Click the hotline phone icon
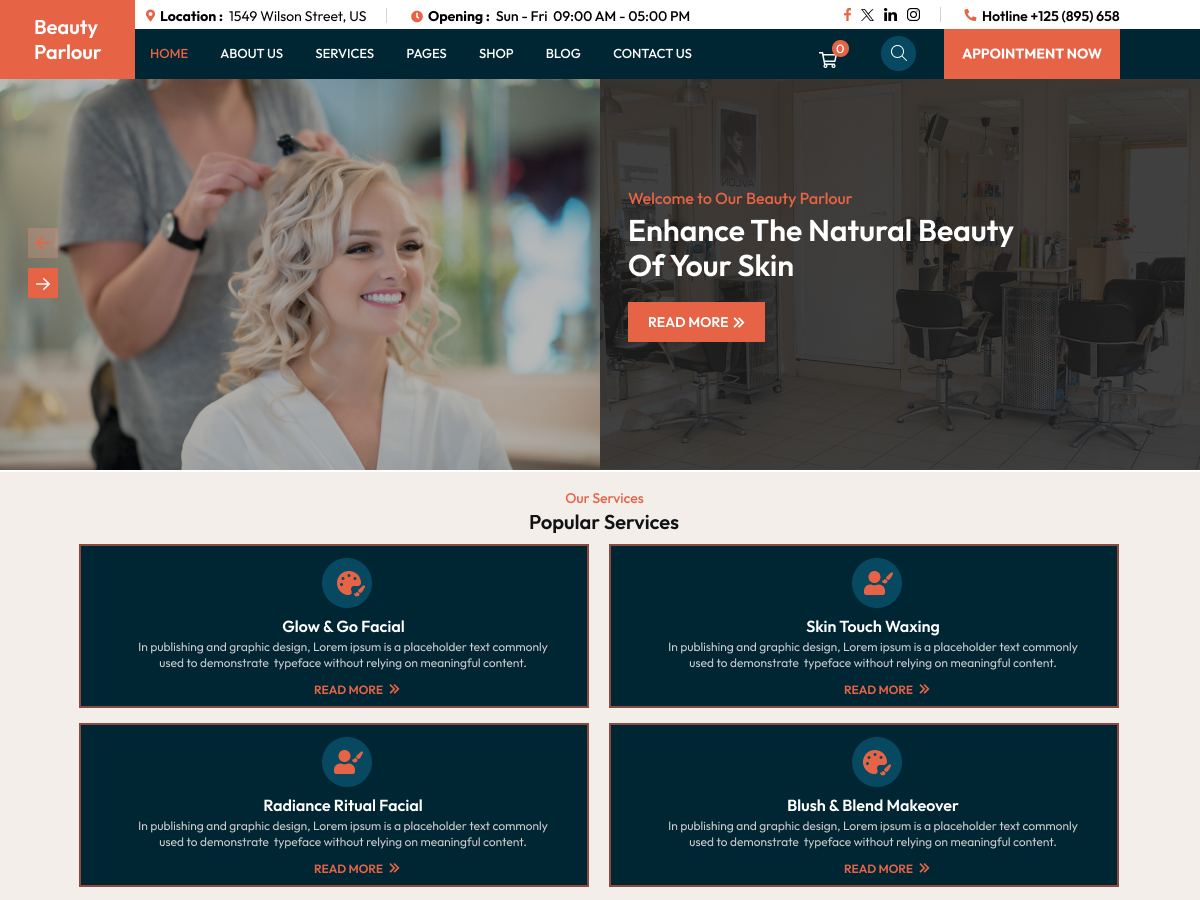The width and height of the screenshot is (1200, 900). click(968, 14)
